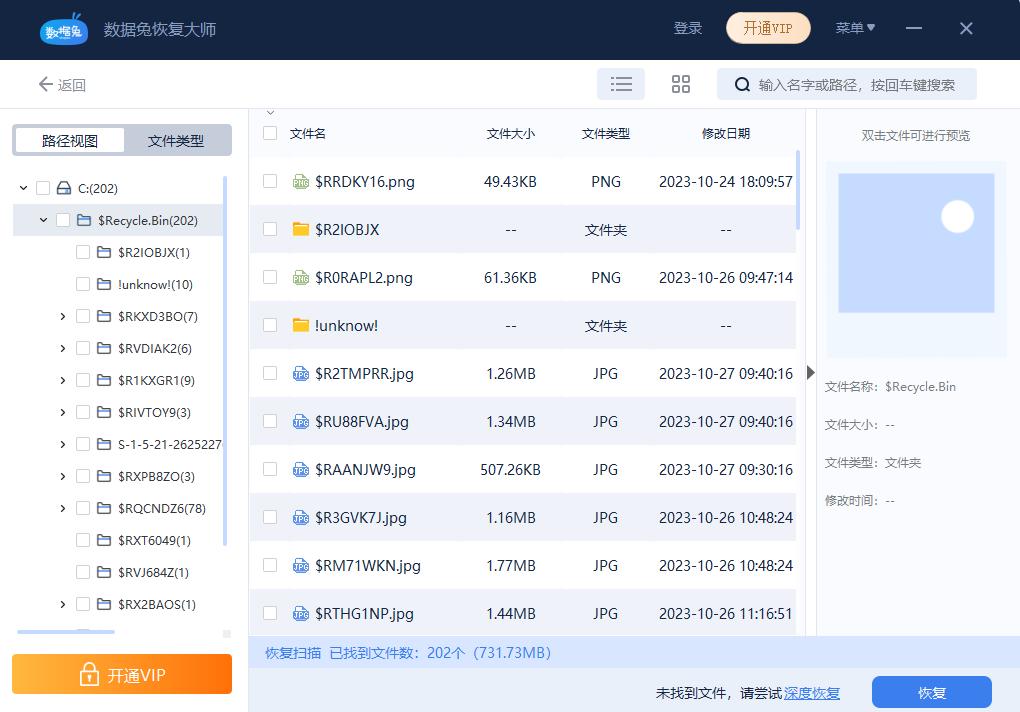The height and width of the screenshot is (712, 1020).
Task: Open the 菜单 dropdown
Action: coord(856,28)
